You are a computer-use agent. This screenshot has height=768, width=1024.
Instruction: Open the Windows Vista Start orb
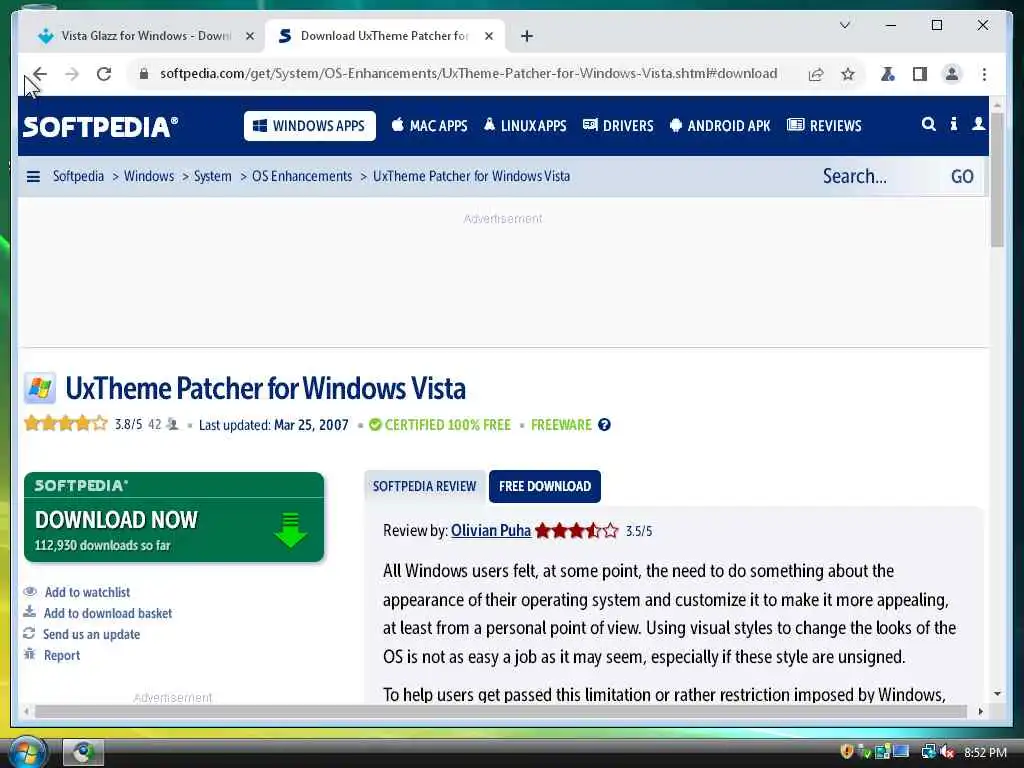click(x=26, y=752)
